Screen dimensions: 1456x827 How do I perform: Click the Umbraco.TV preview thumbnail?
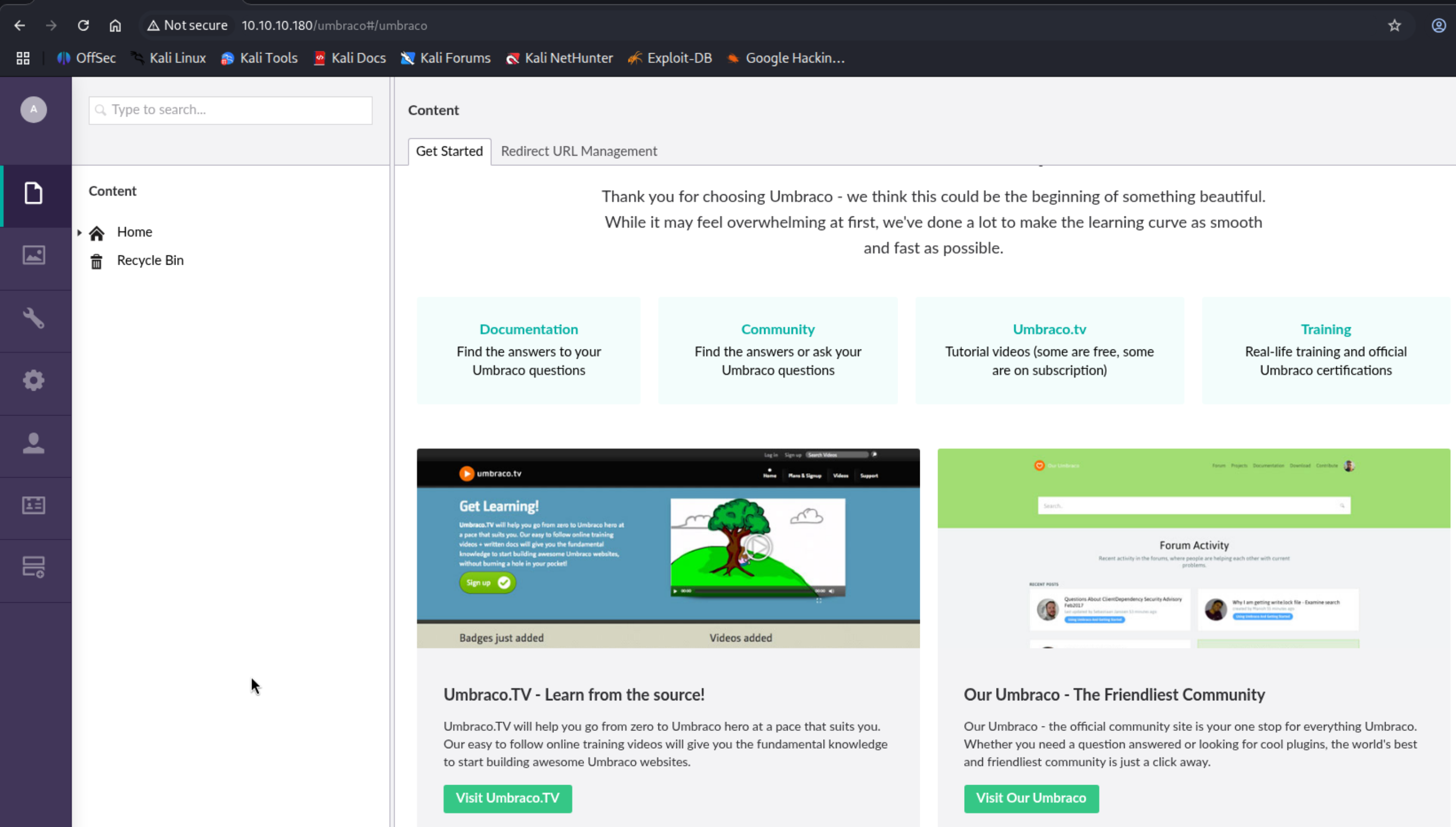tap(668, 549)
